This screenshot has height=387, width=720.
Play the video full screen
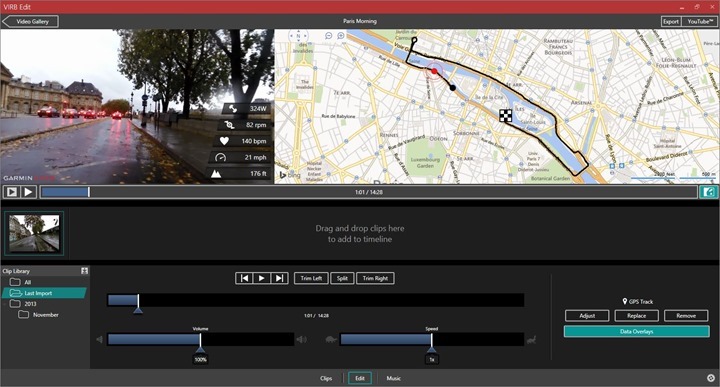[x=11, y=192]
